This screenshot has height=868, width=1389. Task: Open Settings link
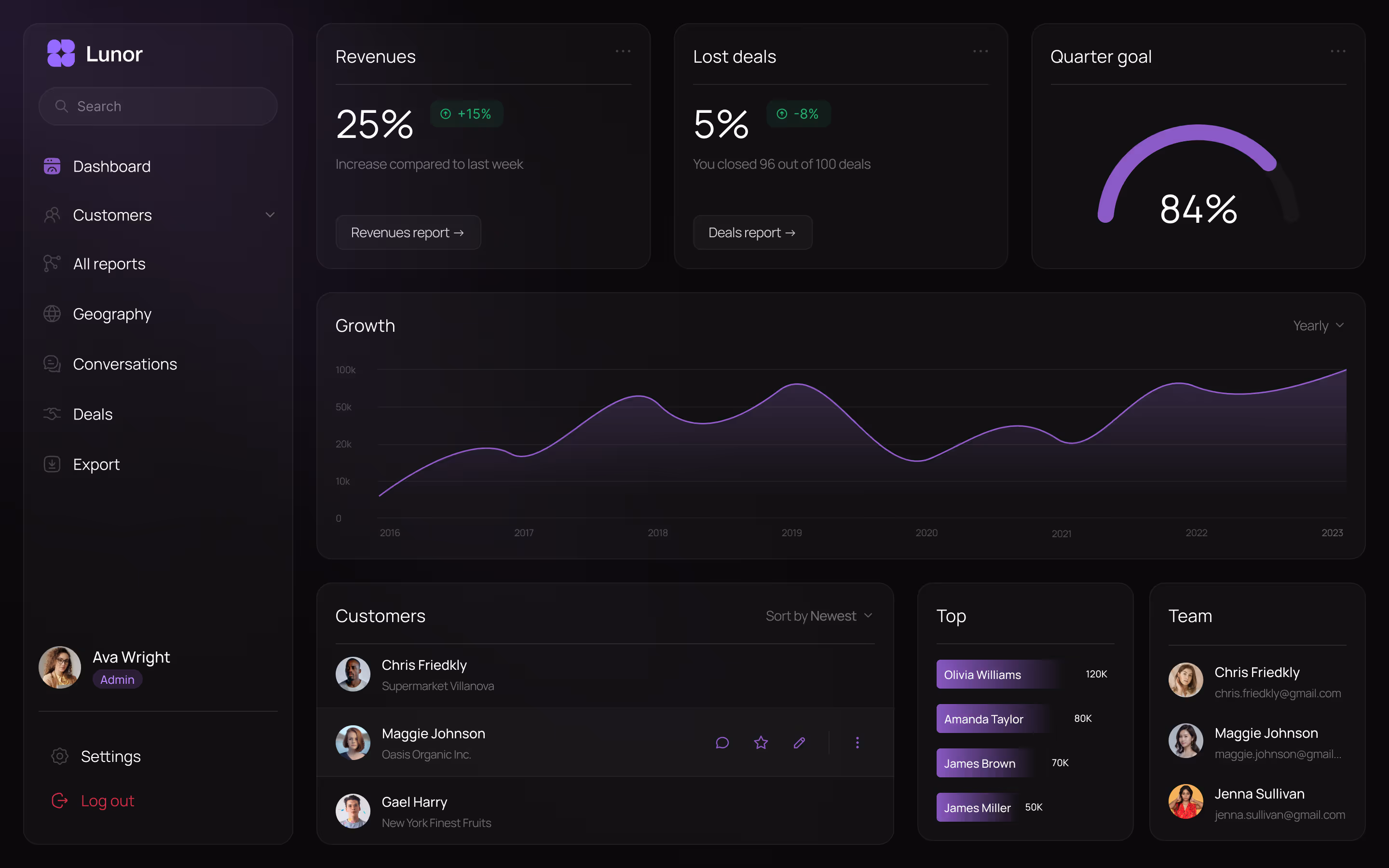click(x=111, y=756)
